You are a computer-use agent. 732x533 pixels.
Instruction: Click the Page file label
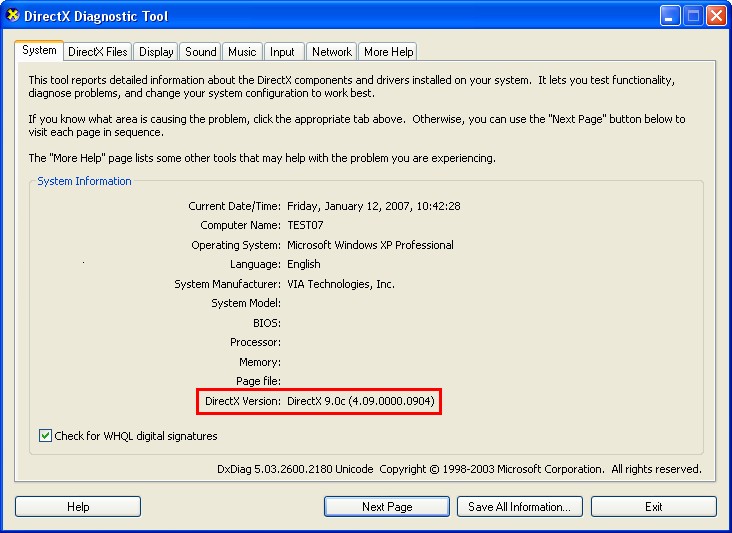coord(258,381)
